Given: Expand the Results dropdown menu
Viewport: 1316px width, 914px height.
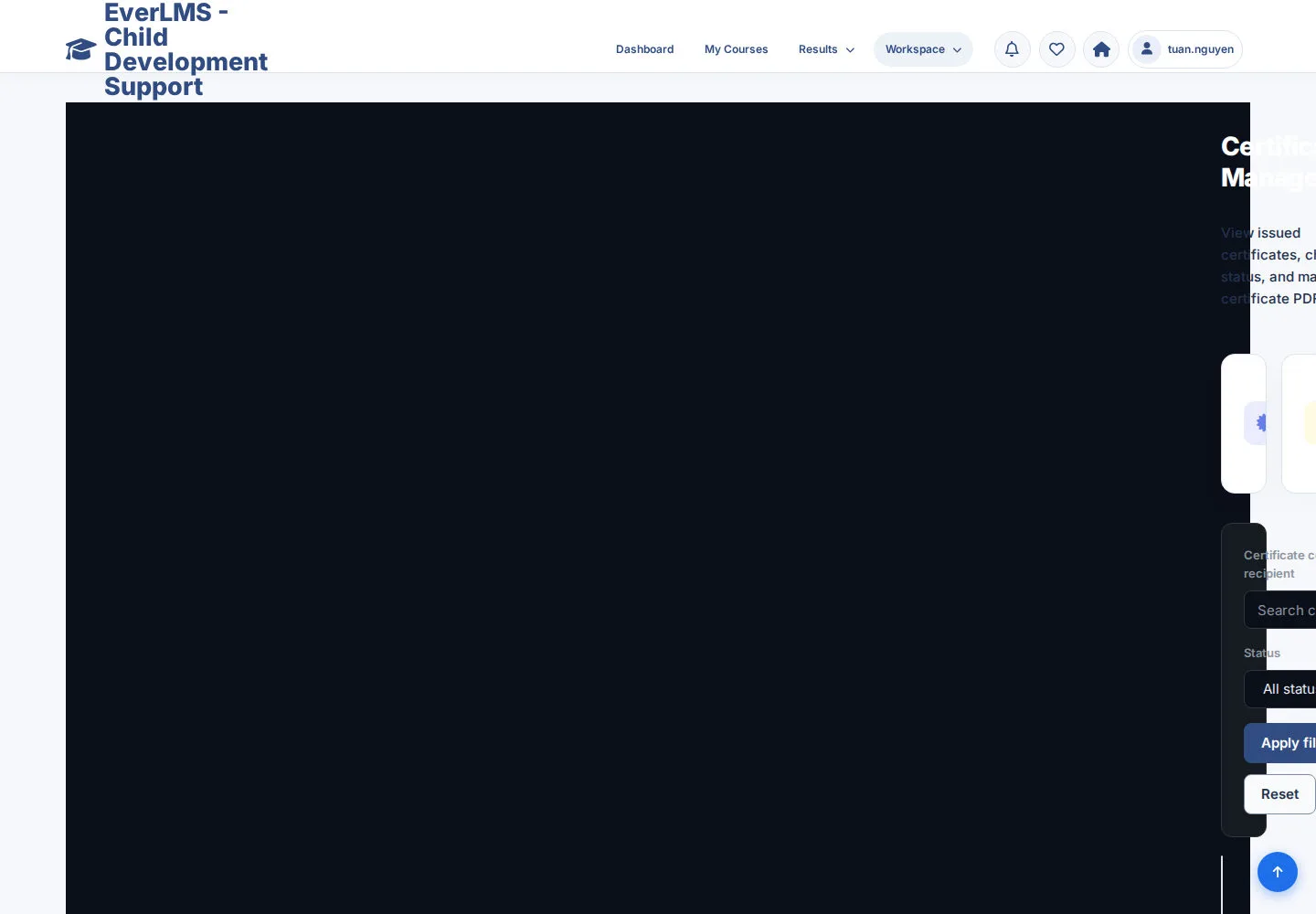Looking at the screenshot, I should (826, 49).
